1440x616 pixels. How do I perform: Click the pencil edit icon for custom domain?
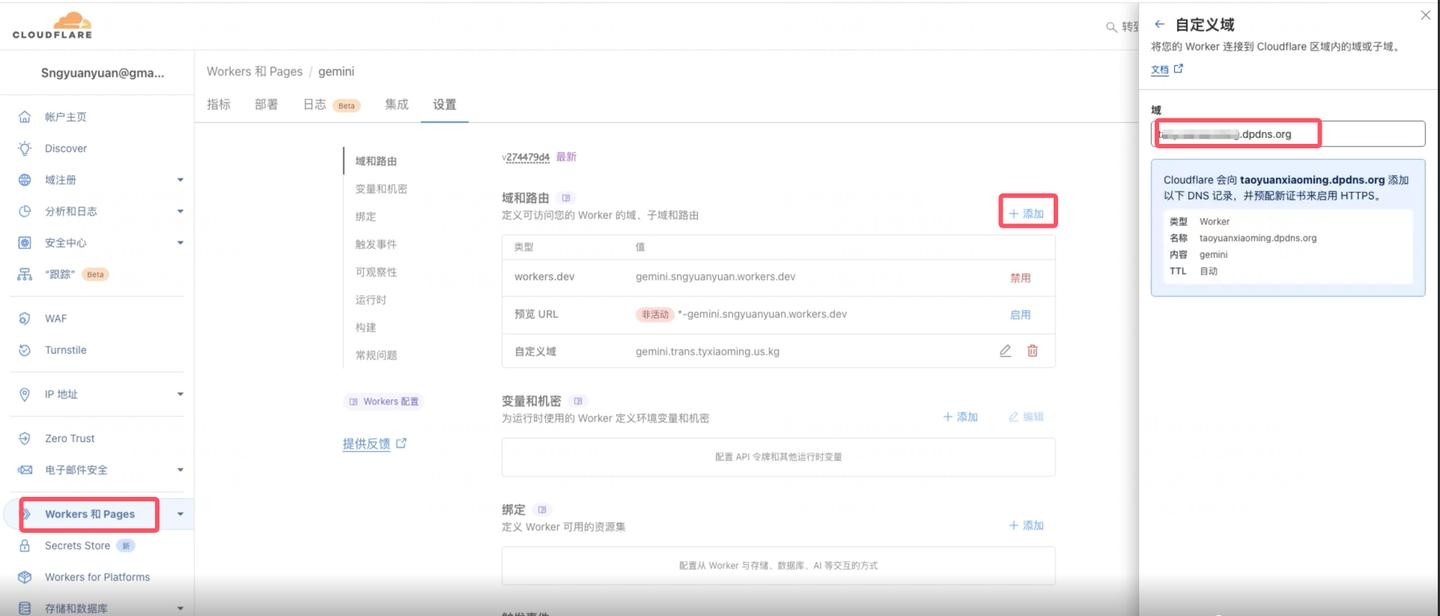point(1005,351)
